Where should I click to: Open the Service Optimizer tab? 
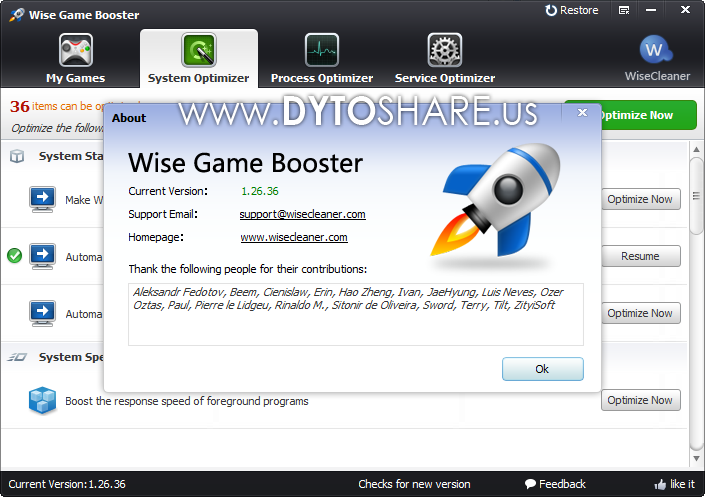445,58
